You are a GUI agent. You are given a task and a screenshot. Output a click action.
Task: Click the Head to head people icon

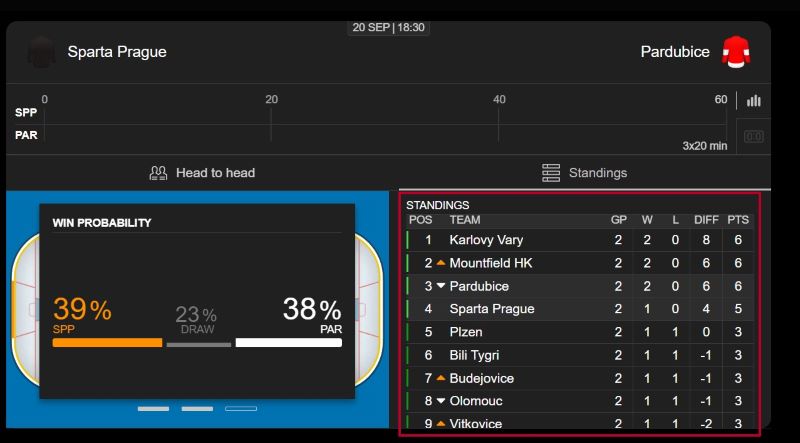pyautogui.click(x=158, y=173)
